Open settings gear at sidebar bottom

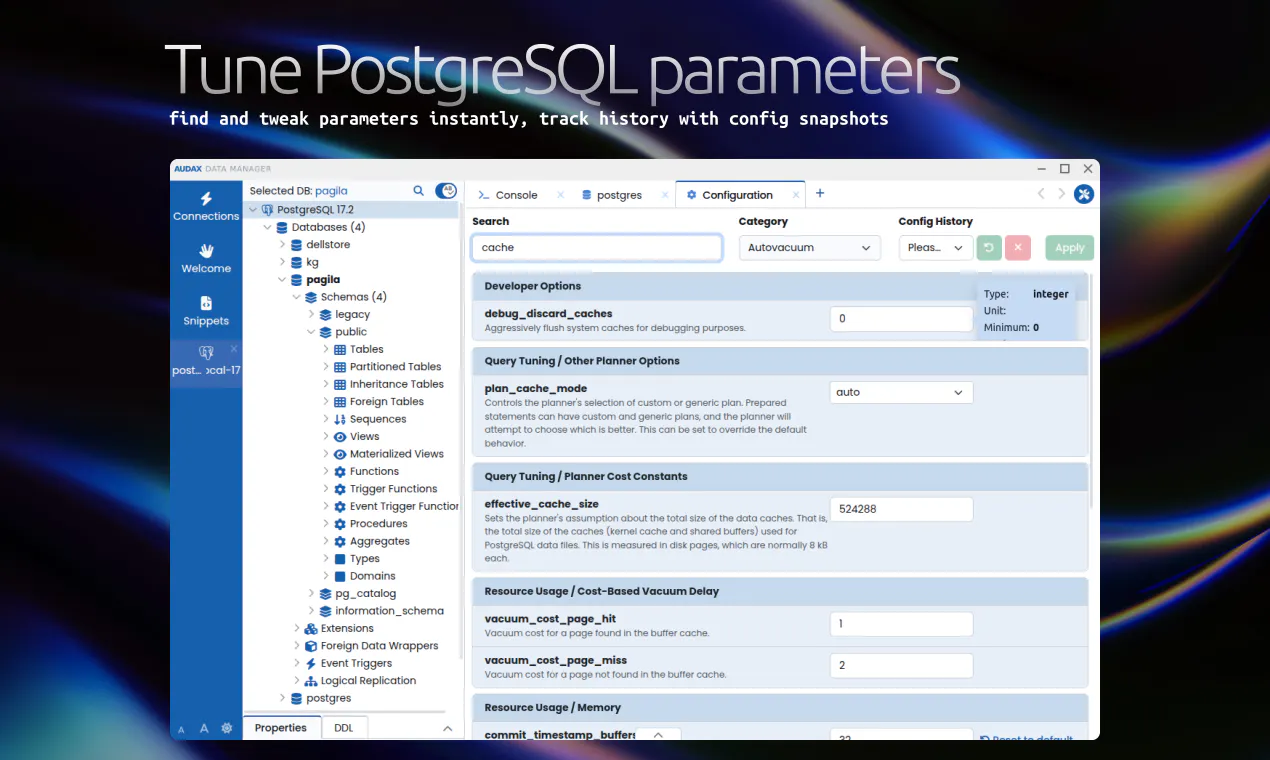click(x=227, y=729)
